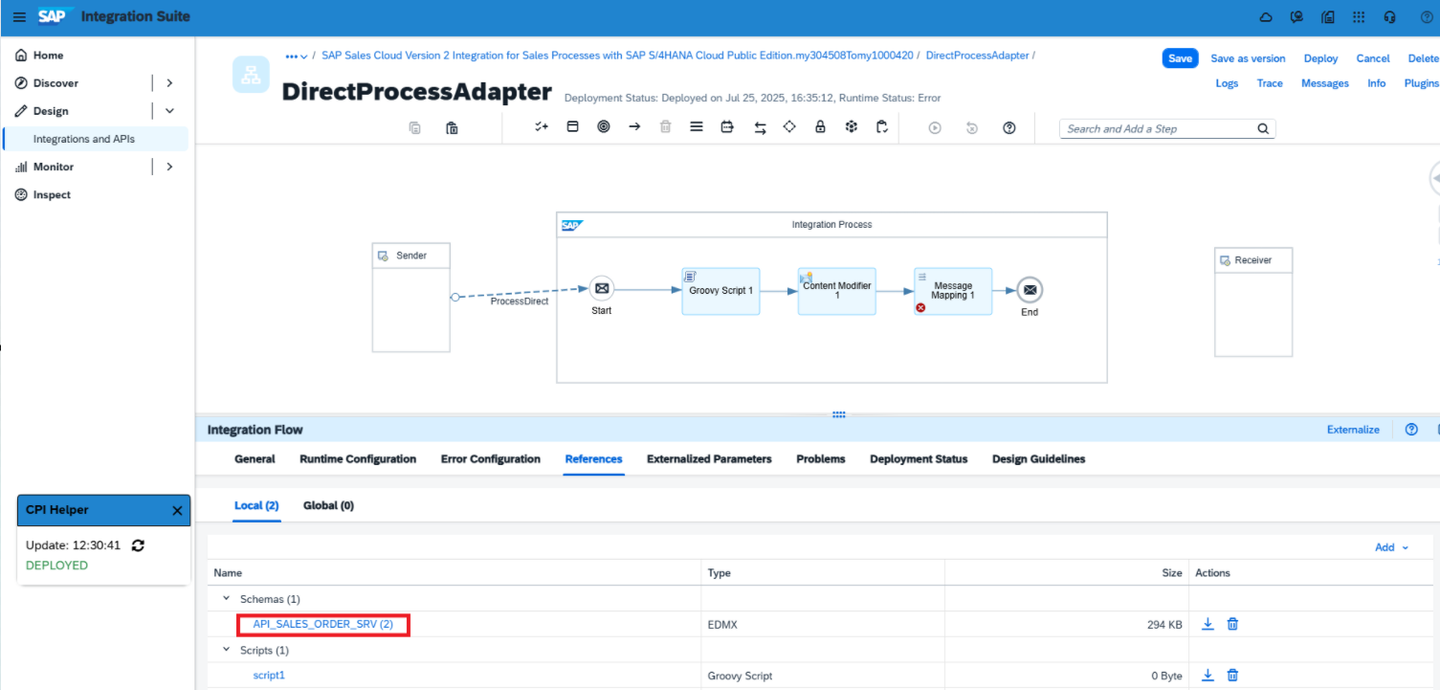Open the Add dropdown in References

[1391, 547]
